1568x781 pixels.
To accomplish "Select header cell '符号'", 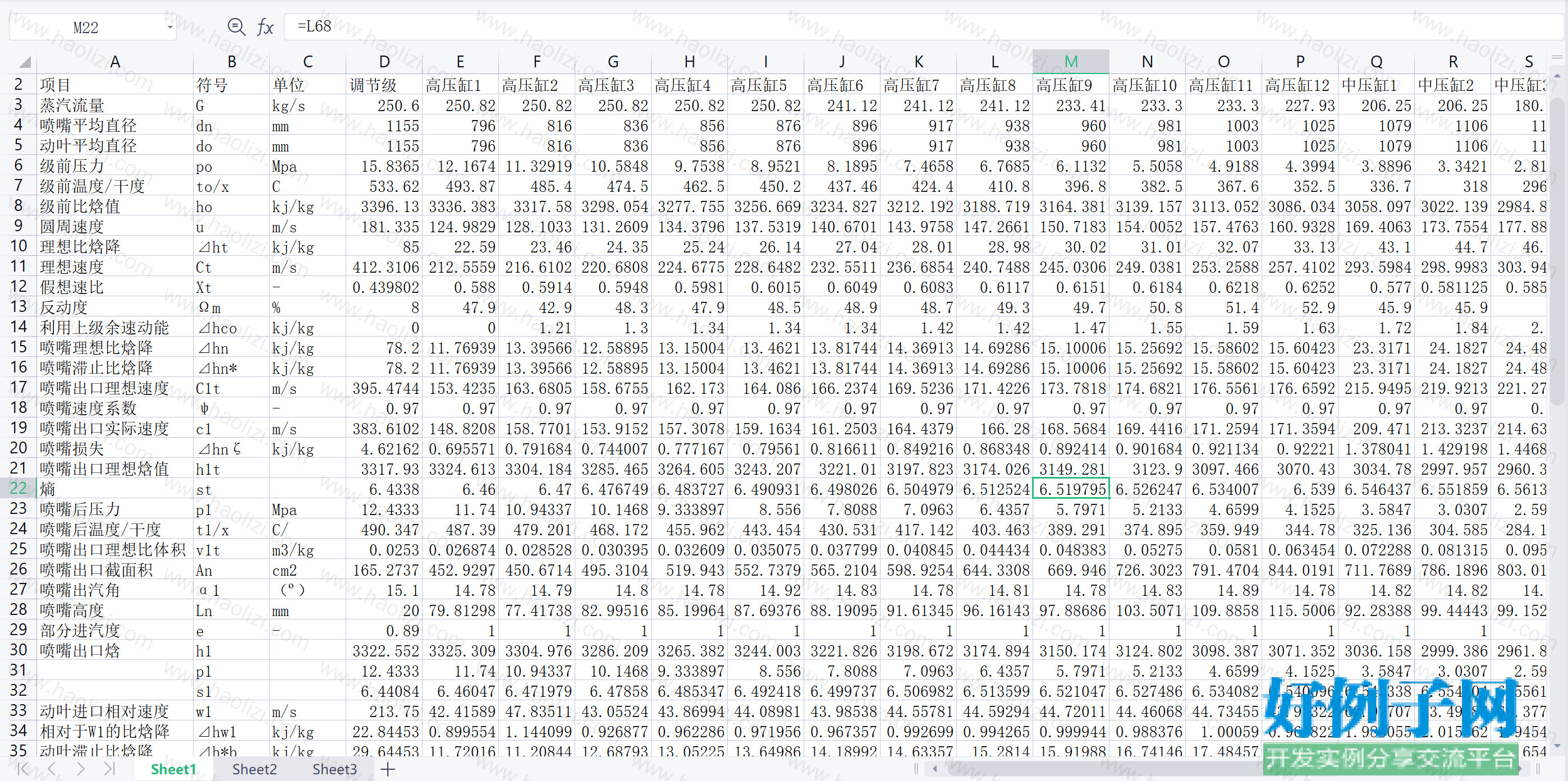I will click(231, 85).
